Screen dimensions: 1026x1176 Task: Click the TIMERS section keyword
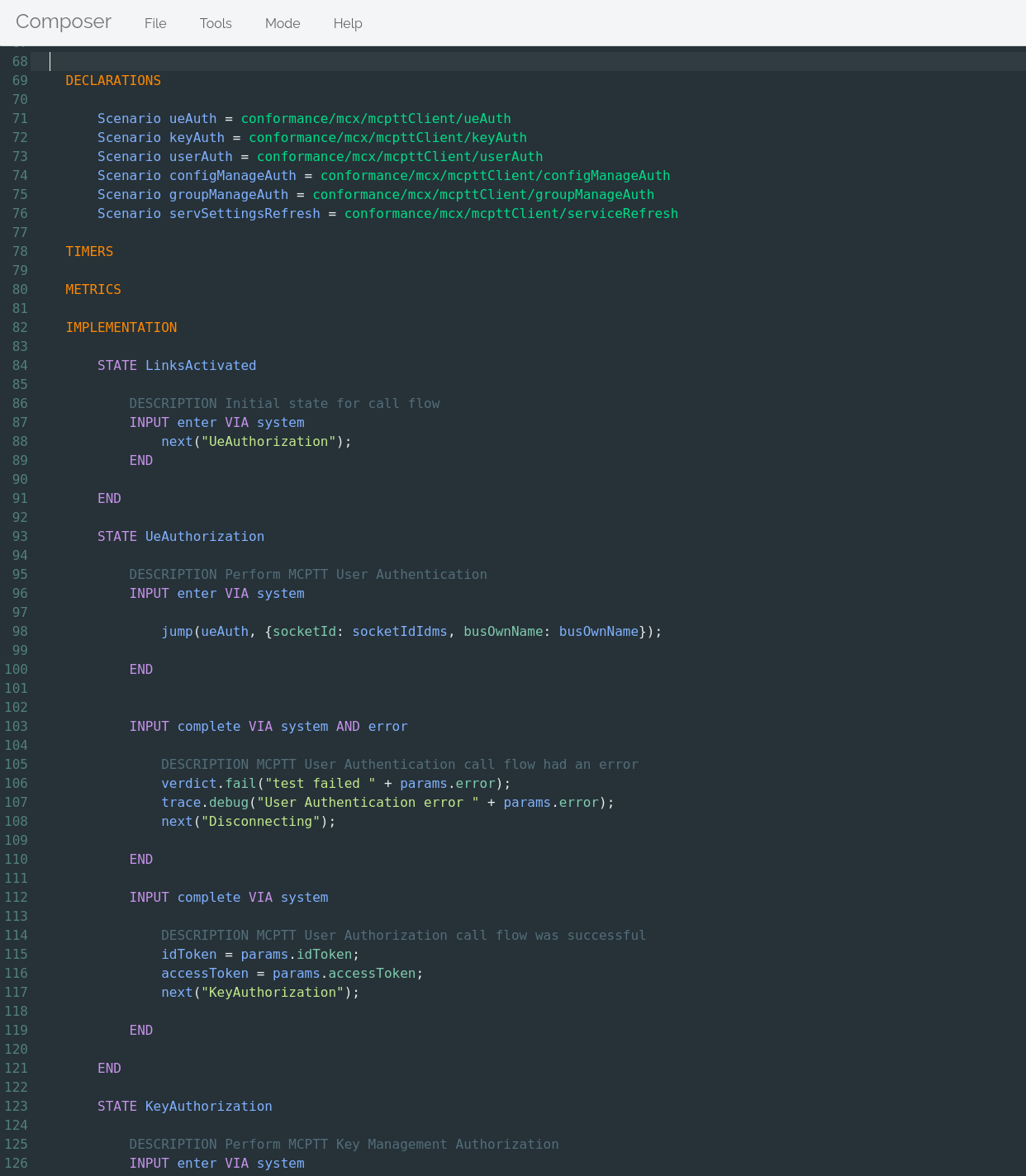coord(89,251)
